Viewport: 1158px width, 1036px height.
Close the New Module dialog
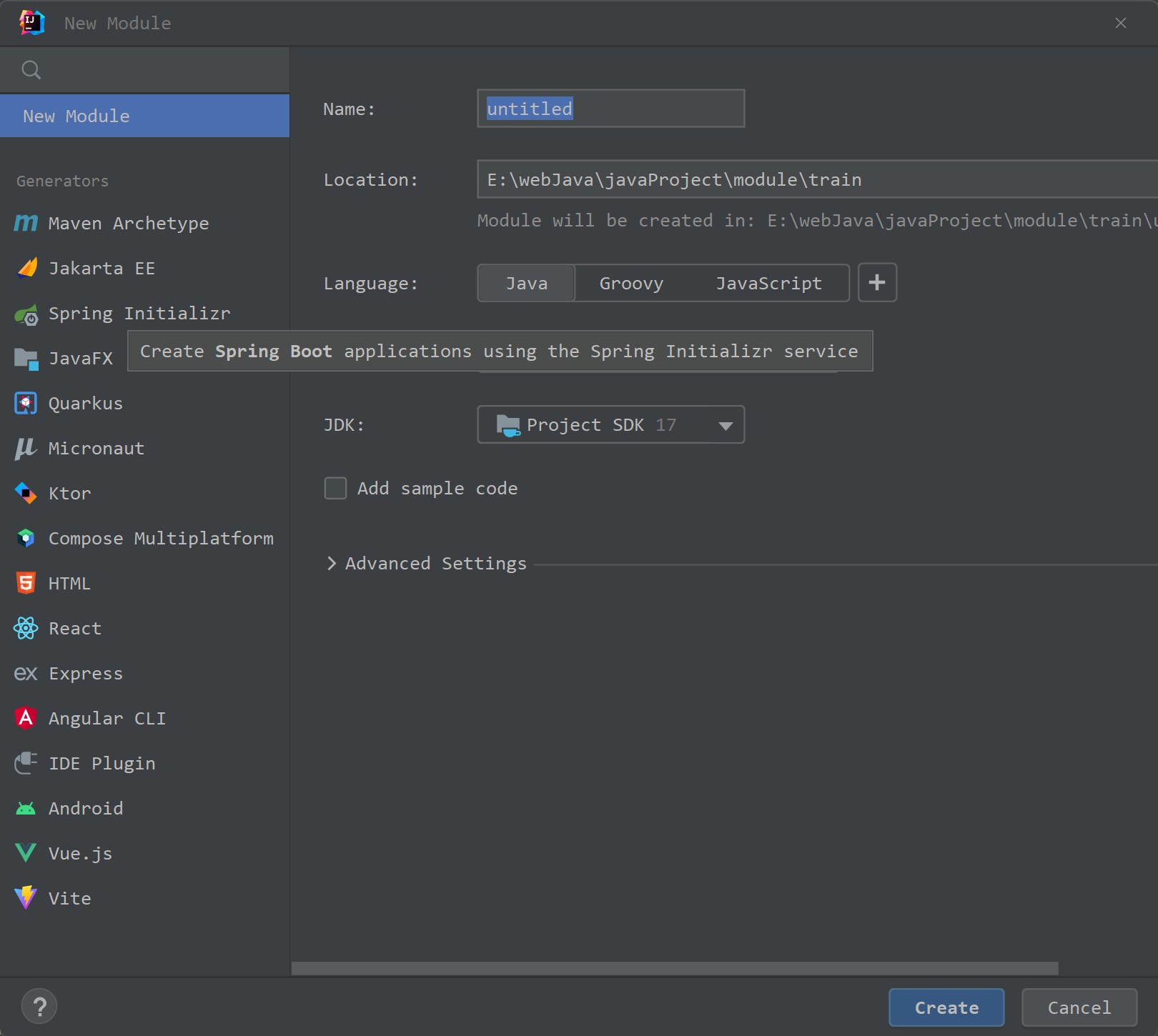coord(1121,23)
